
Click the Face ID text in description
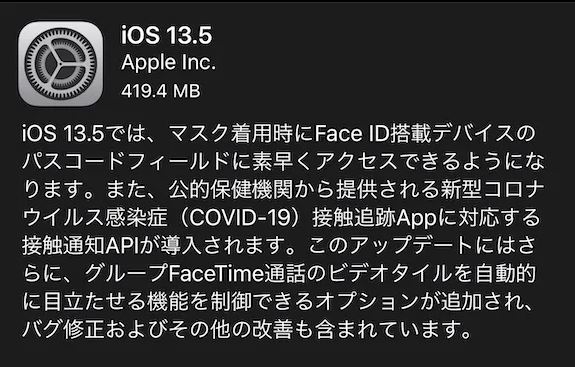coord(351,133)
